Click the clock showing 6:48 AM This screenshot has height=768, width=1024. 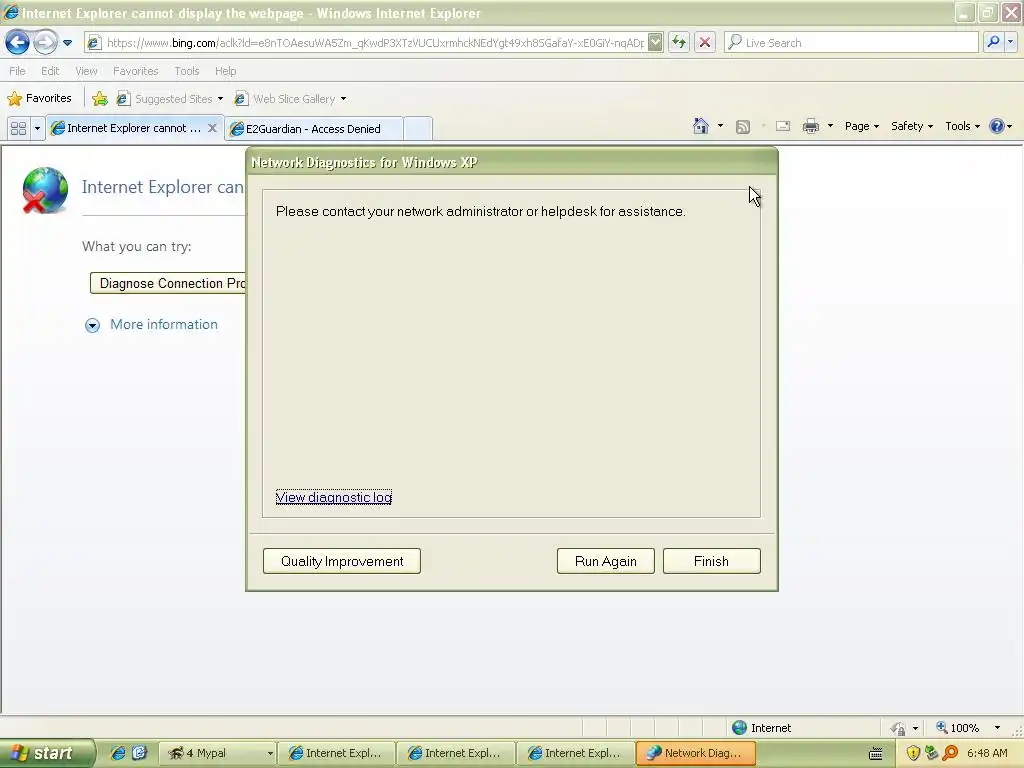pyautogui.click(x=987, y=753)
